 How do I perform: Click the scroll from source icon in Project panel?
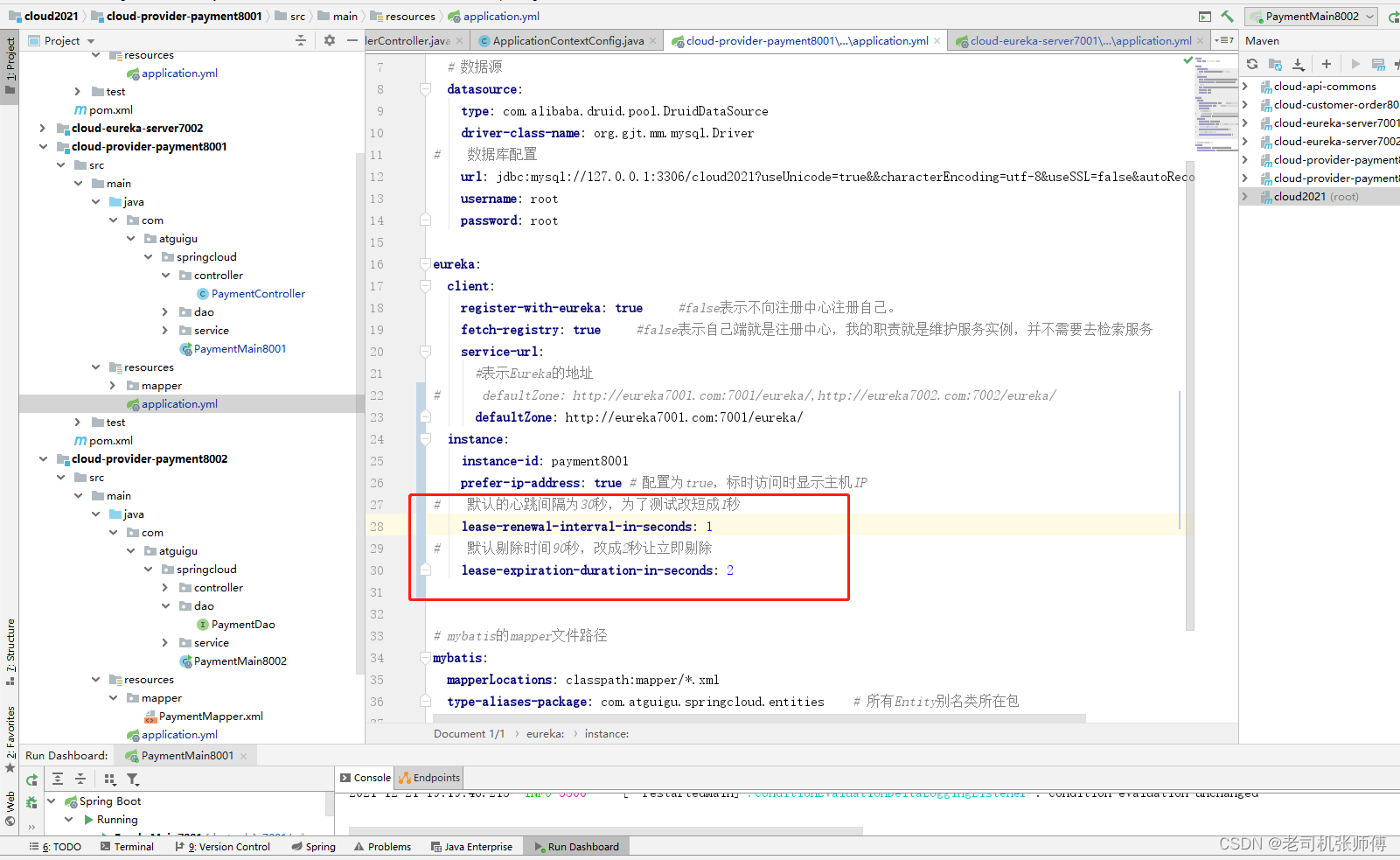pyautogui.click(x=301, y=40)
